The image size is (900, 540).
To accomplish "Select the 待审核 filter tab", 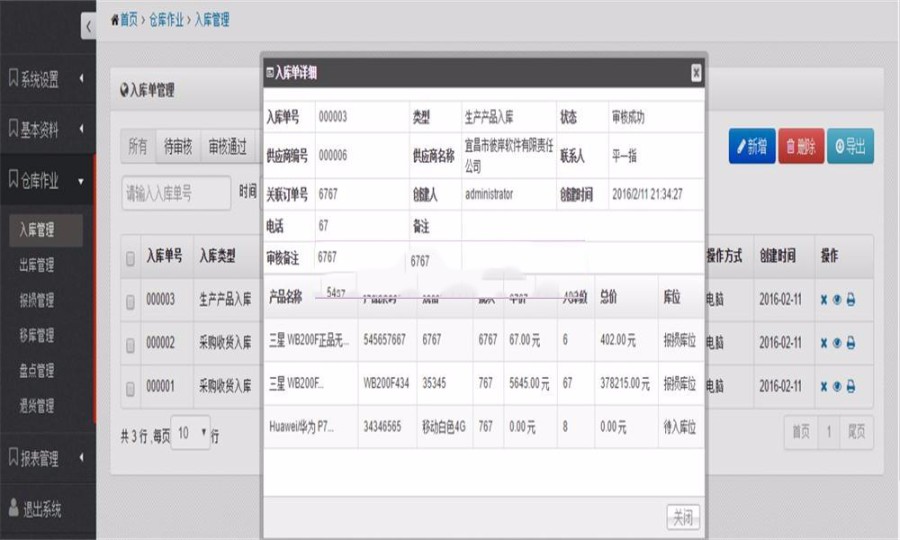I will click(178, 147).
